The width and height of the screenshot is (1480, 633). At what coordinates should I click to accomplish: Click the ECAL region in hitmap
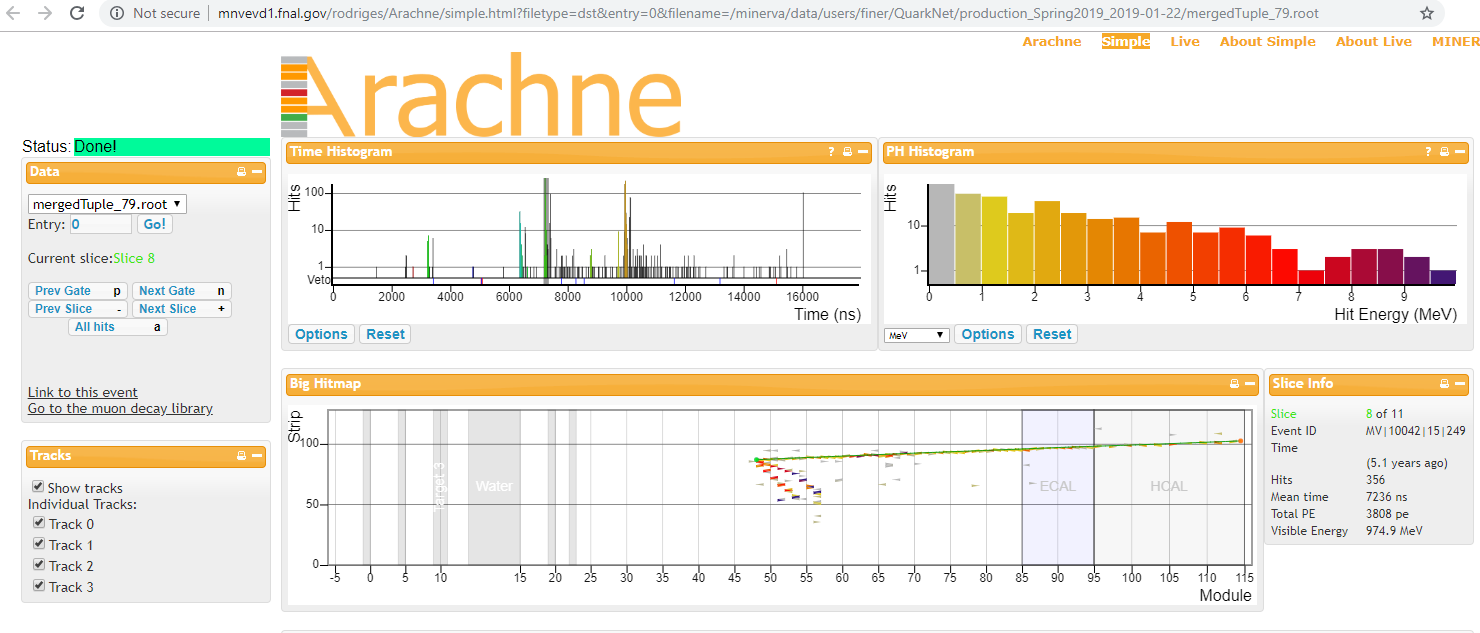(1058, 487)
